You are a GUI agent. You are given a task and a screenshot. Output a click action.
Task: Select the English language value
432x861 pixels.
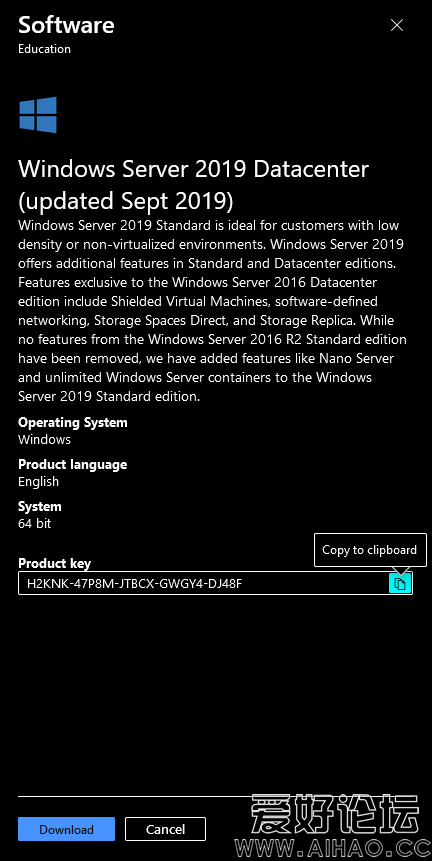click(x=38, y=482)
